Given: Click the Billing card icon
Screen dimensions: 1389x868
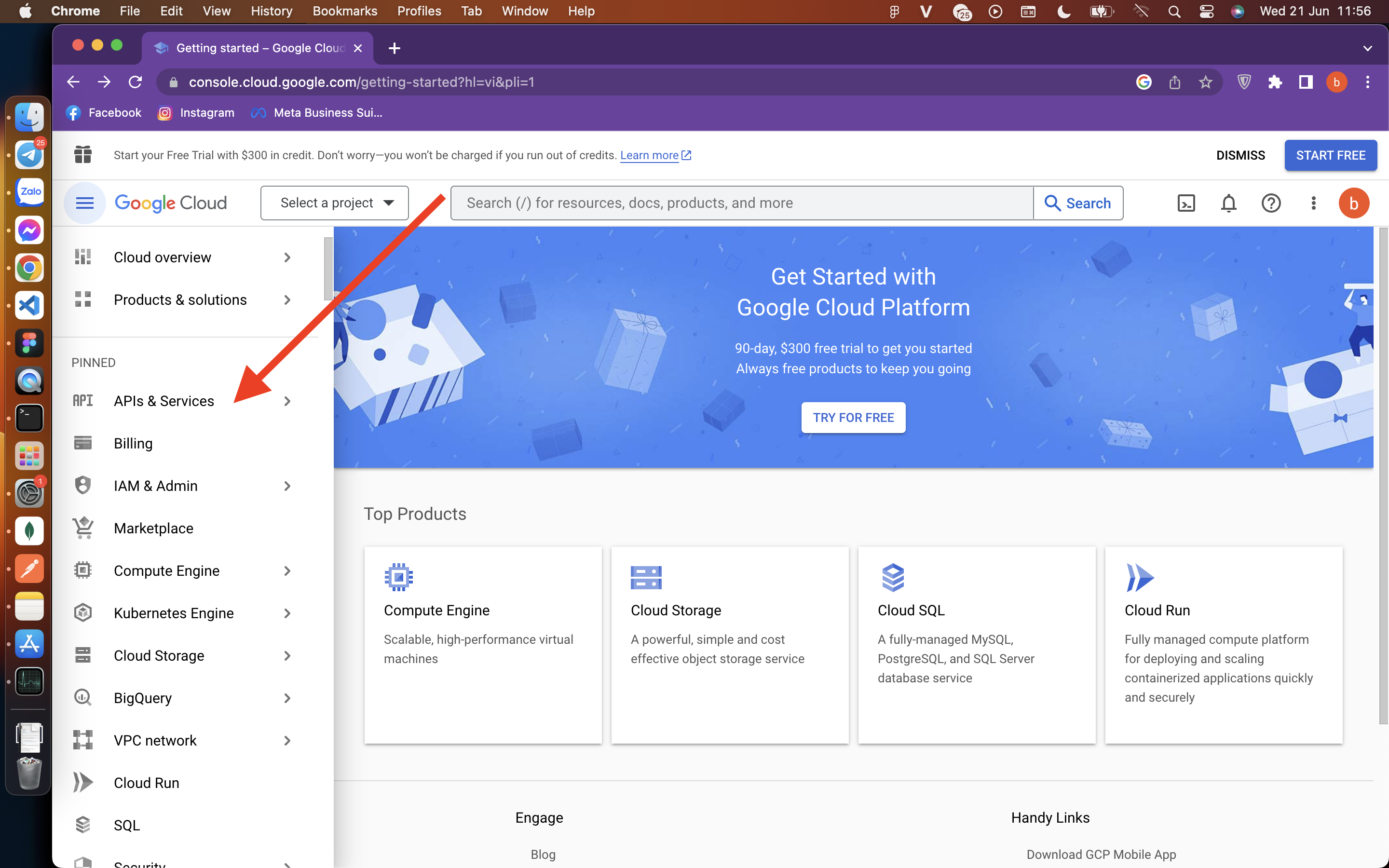Looking at the screenshot, I should 82,443.
